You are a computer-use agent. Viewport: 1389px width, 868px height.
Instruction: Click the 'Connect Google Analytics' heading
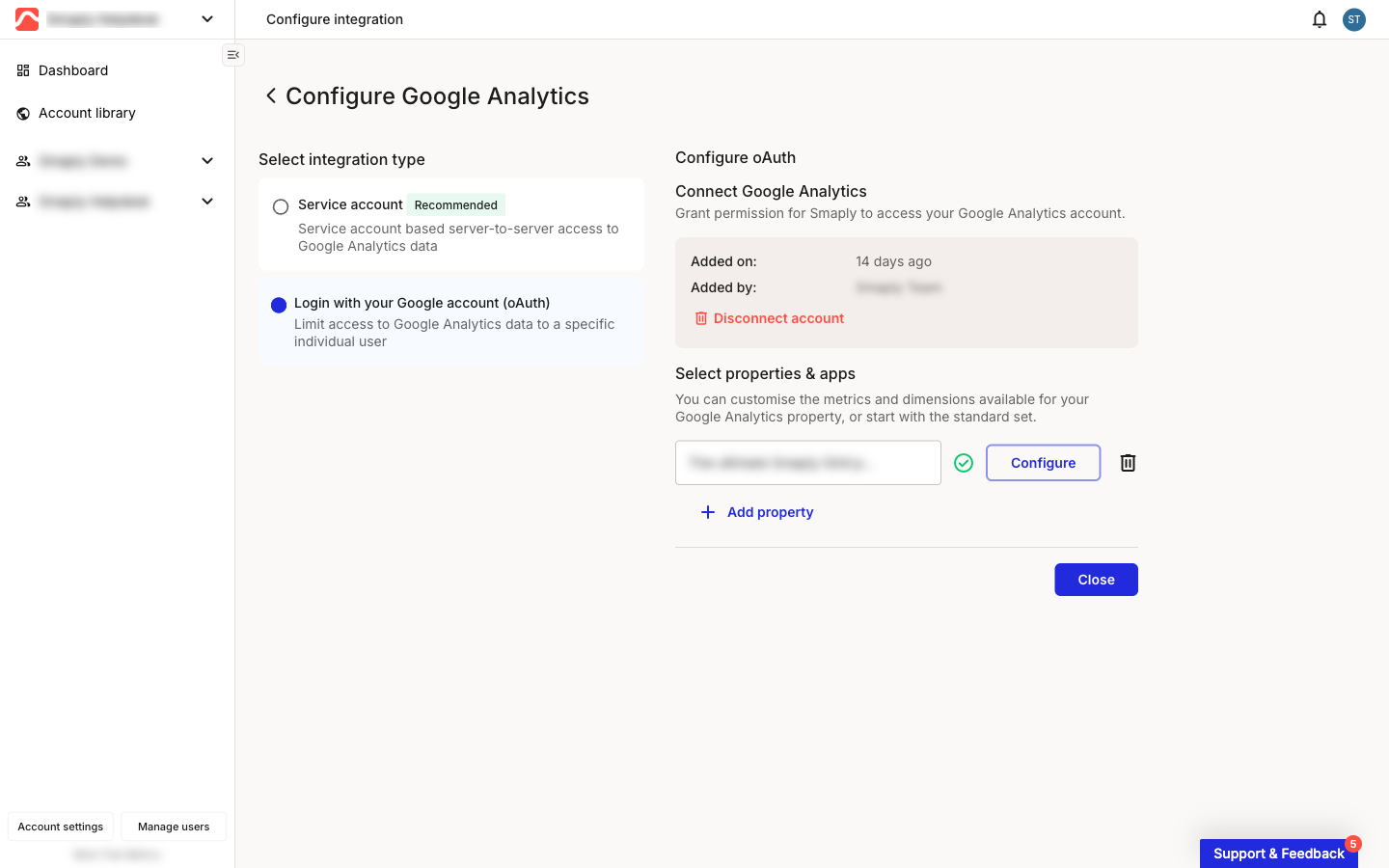click(x=771, y=191)
